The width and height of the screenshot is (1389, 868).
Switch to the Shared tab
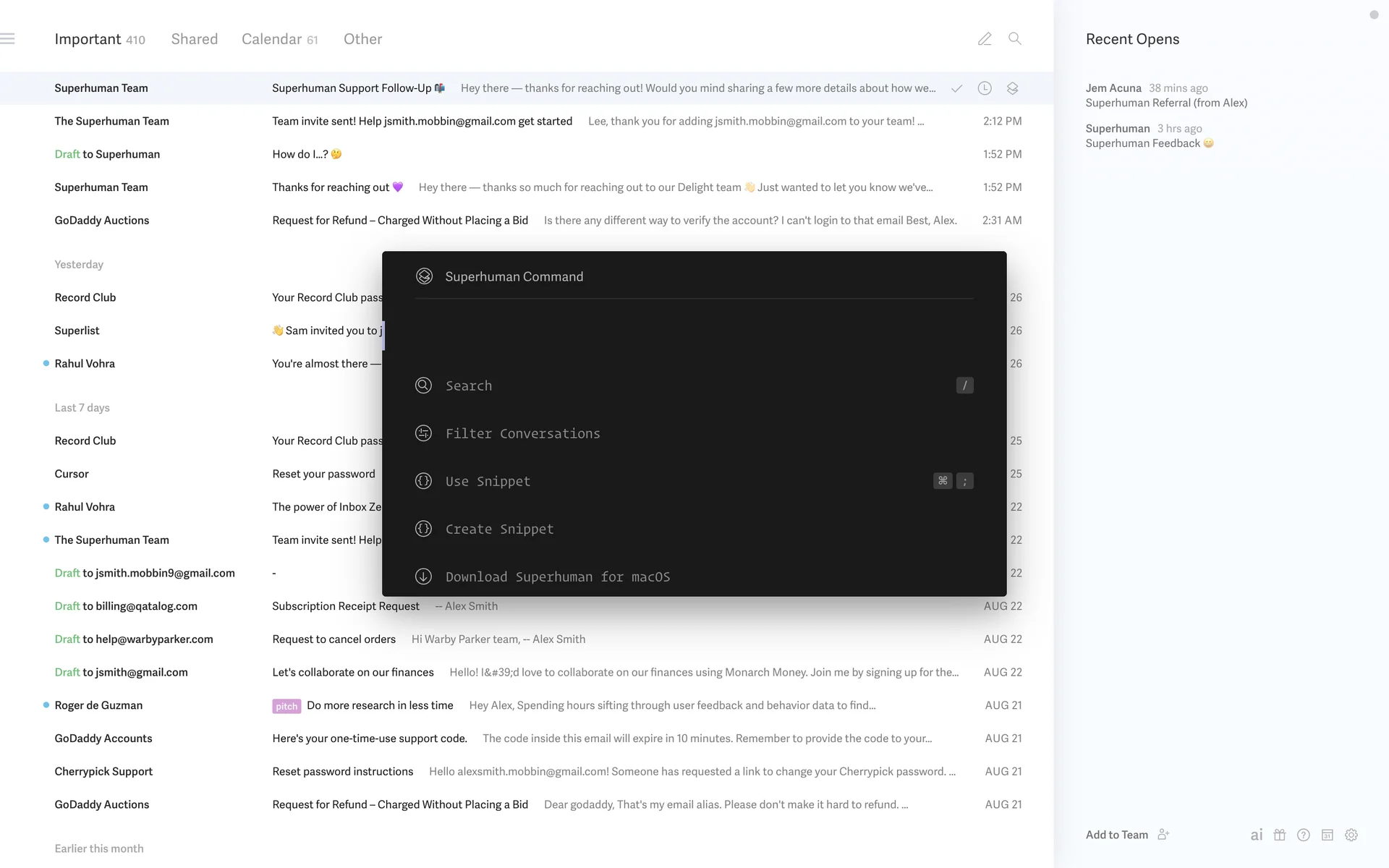(194, 39)
